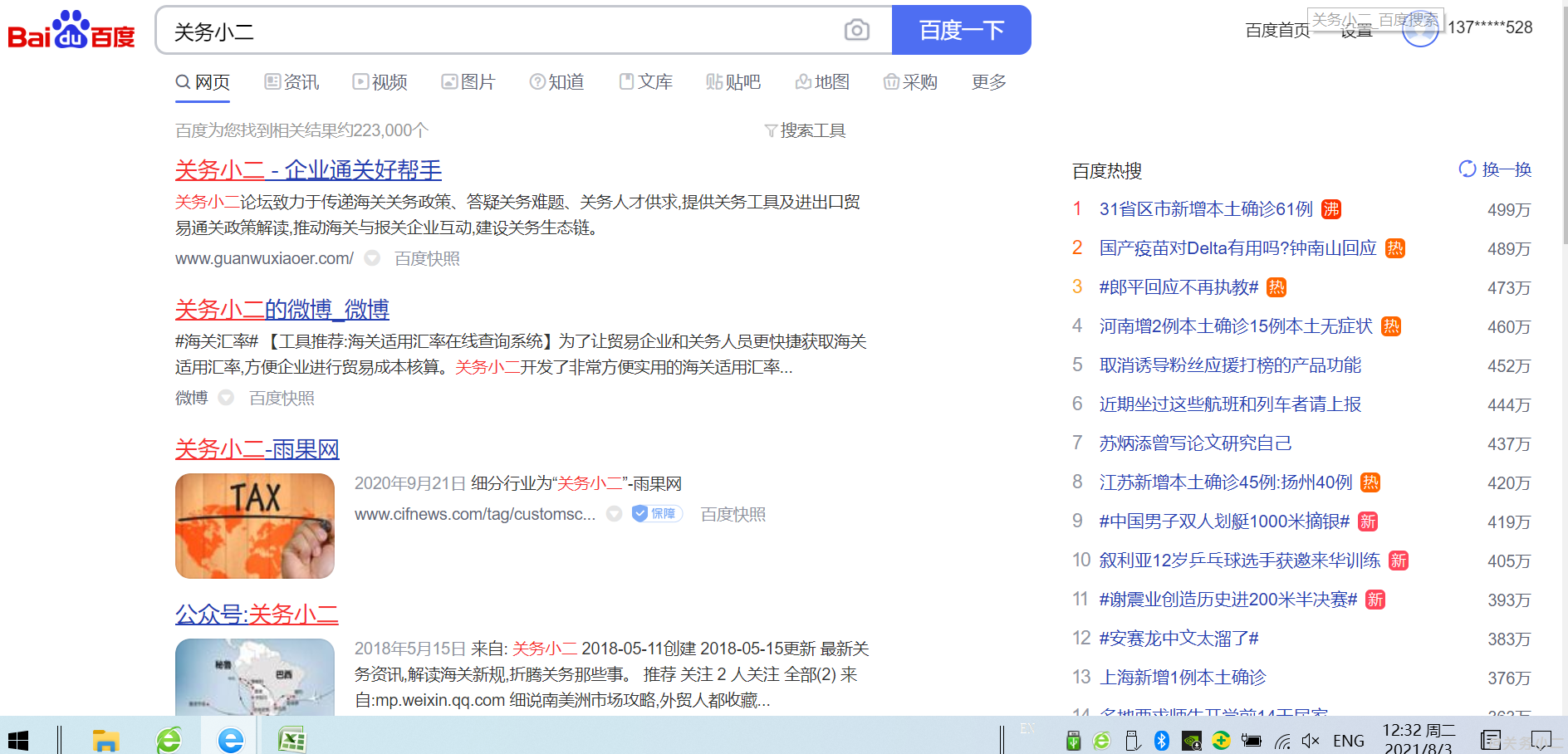
Task: Click the 保障 badge icon
Action: tap(657, 514)
